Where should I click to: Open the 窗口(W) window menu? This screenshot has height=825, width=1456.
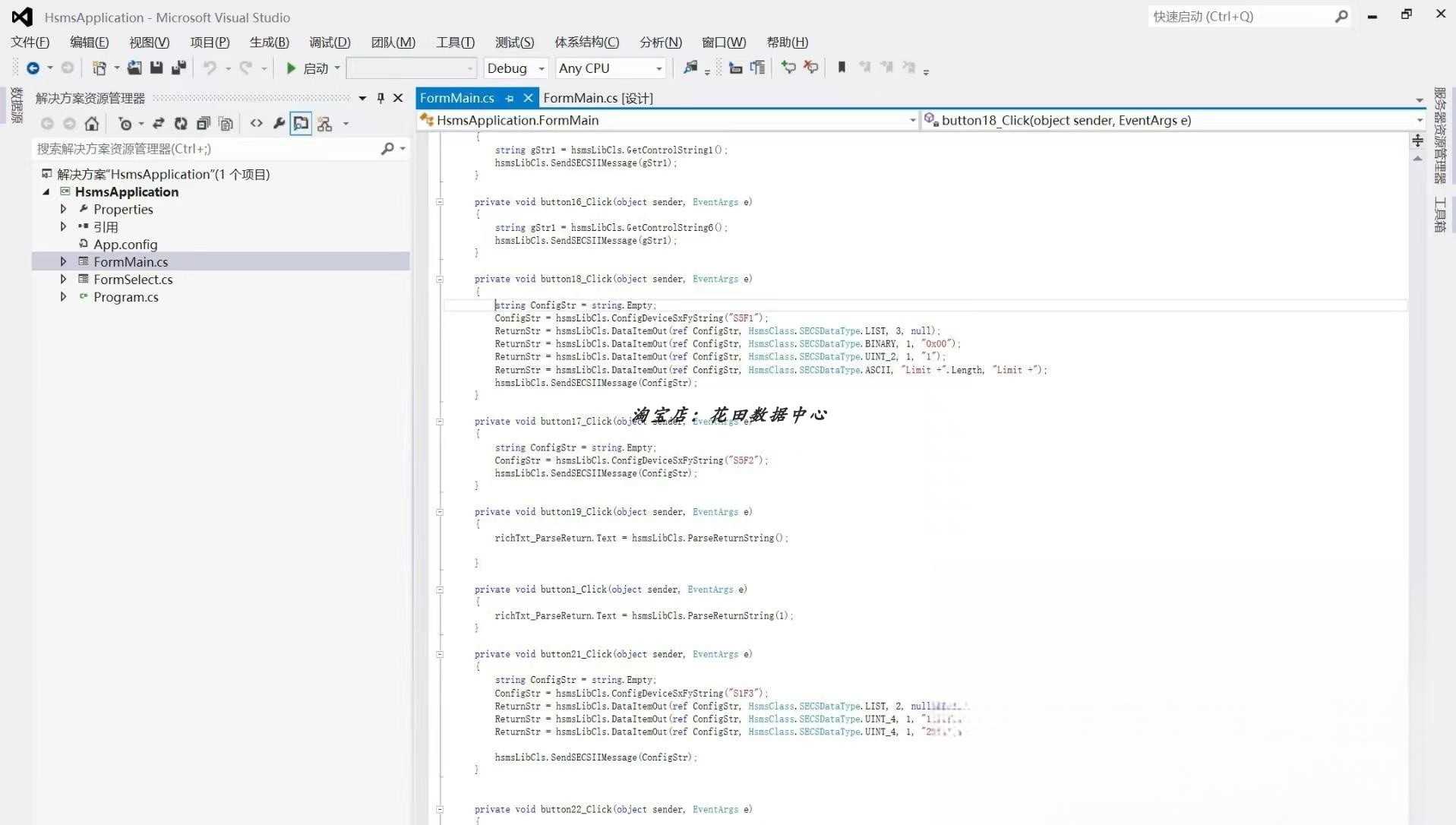(724, 43)
